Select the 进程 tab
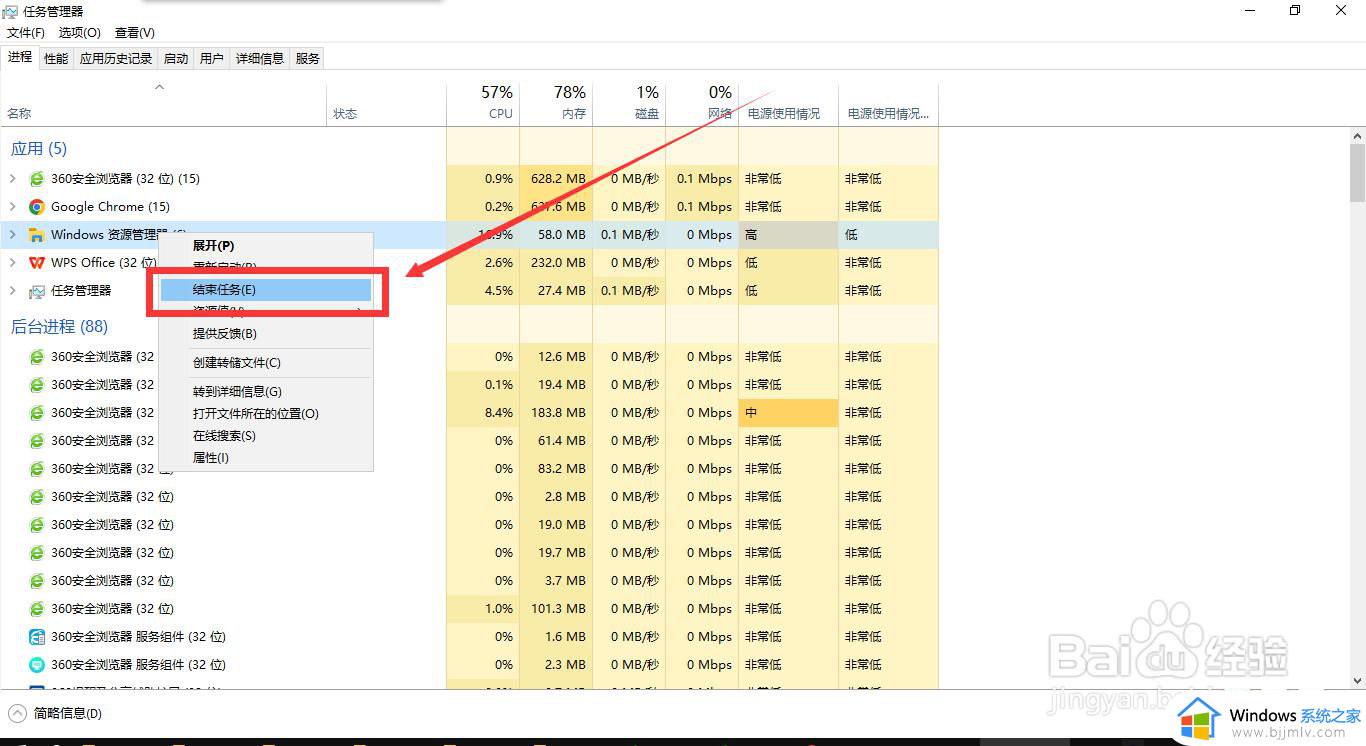Screen dimensions: 1366x746 pos(20,58)
